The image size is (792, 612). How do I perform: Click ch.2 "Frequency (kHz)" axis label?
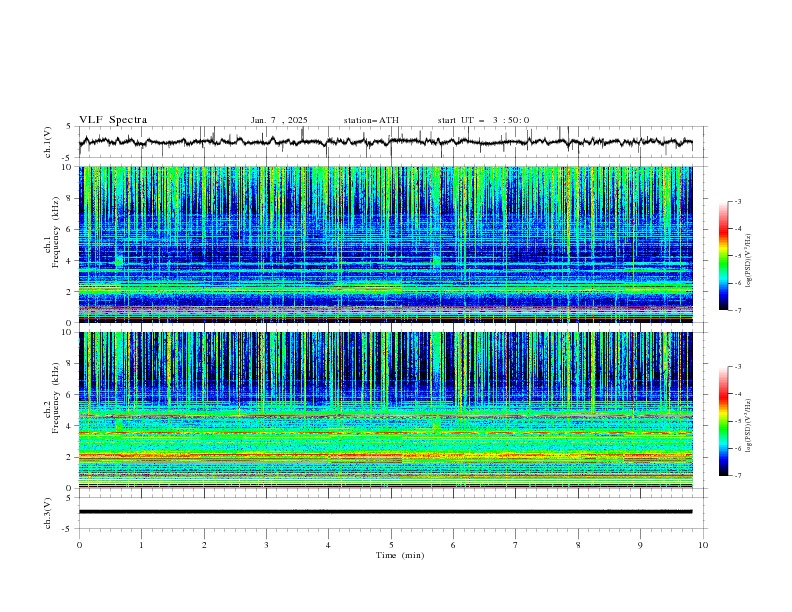point(56,398)
